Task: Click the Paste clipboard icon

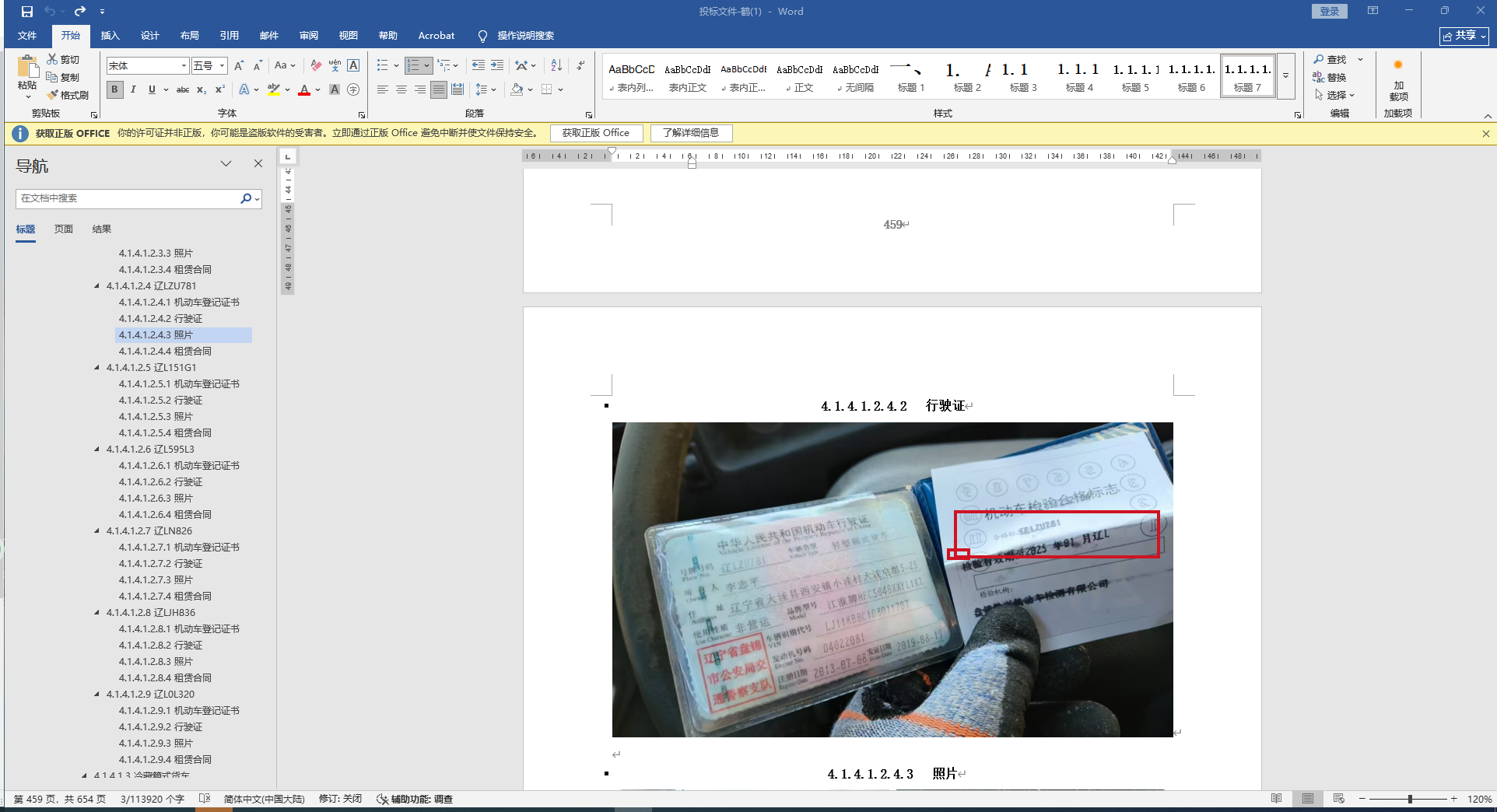Action: click(x=28, y=67)
